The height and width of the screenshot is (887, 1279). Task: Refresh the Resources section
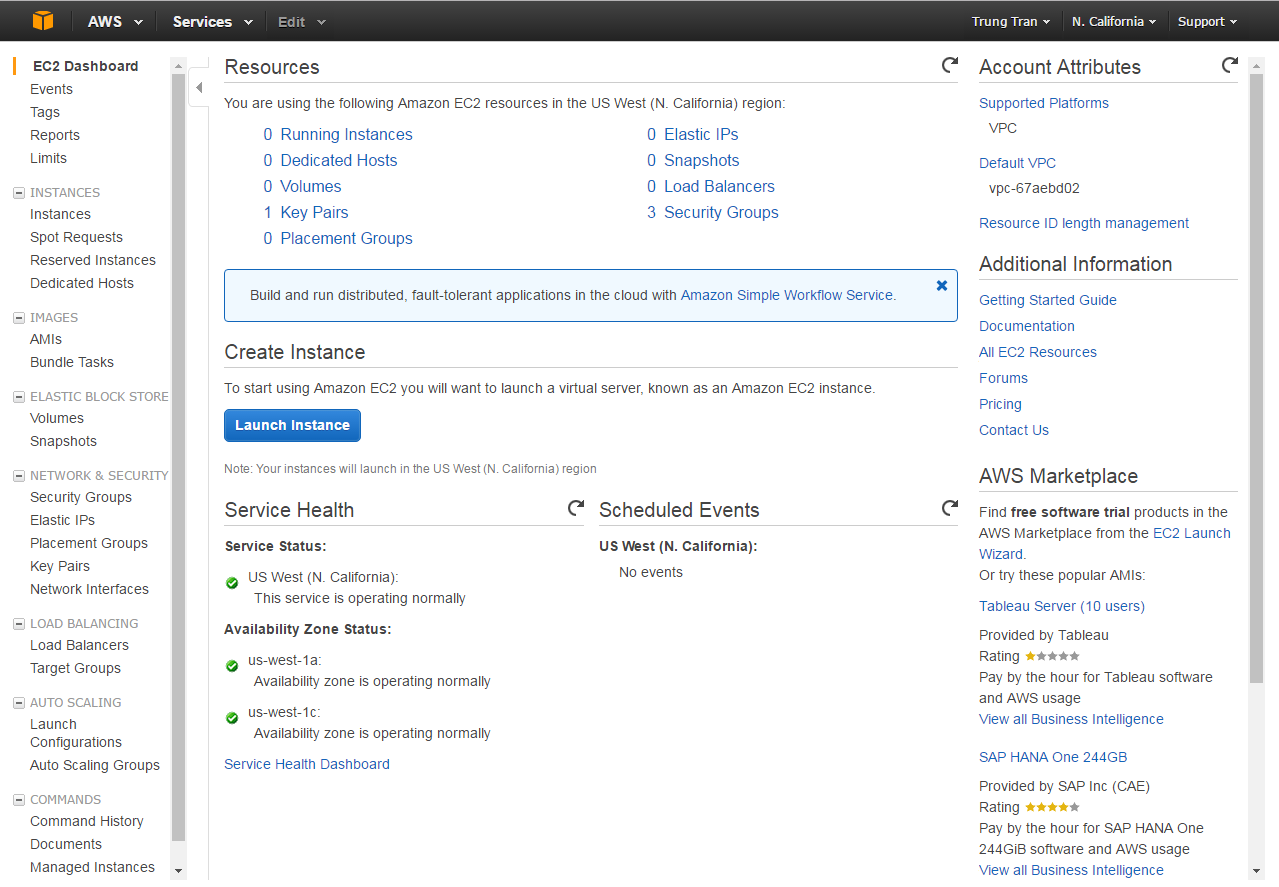point(949,65)
